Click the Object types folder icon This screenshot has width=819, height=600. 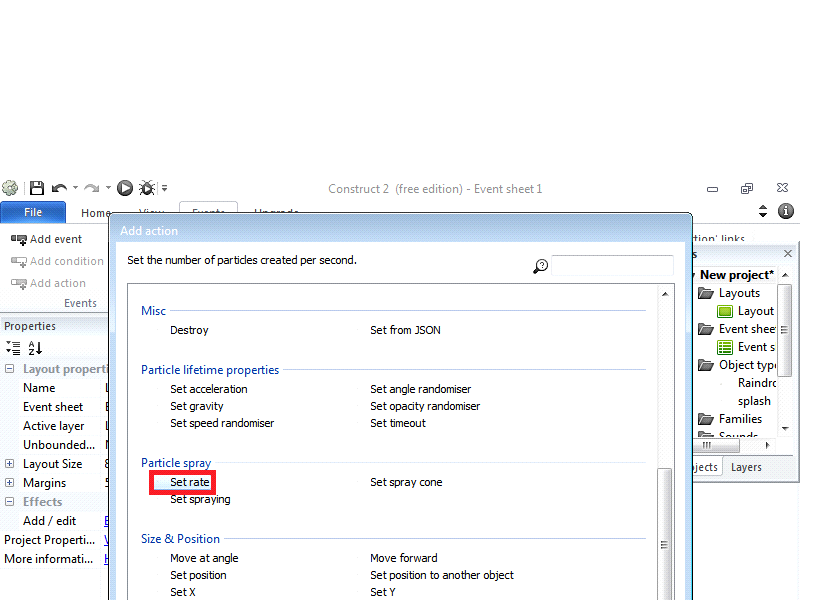tap(706, 365)
